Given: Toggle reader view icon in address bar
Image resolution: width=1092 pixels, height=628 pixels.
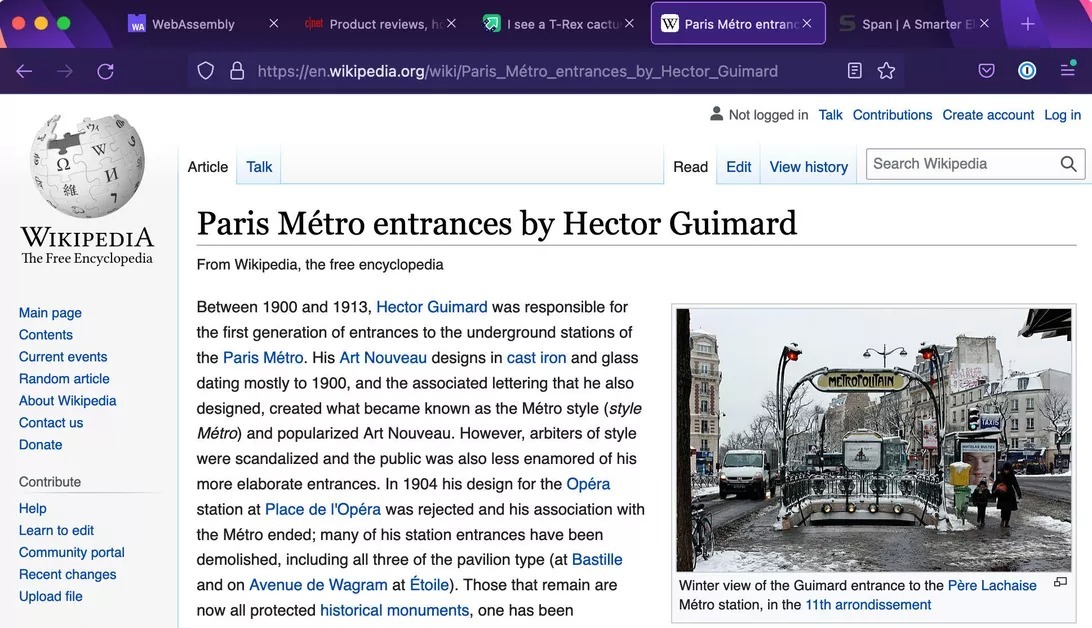Looking at the screenshot, I should [x=855, y=70].
